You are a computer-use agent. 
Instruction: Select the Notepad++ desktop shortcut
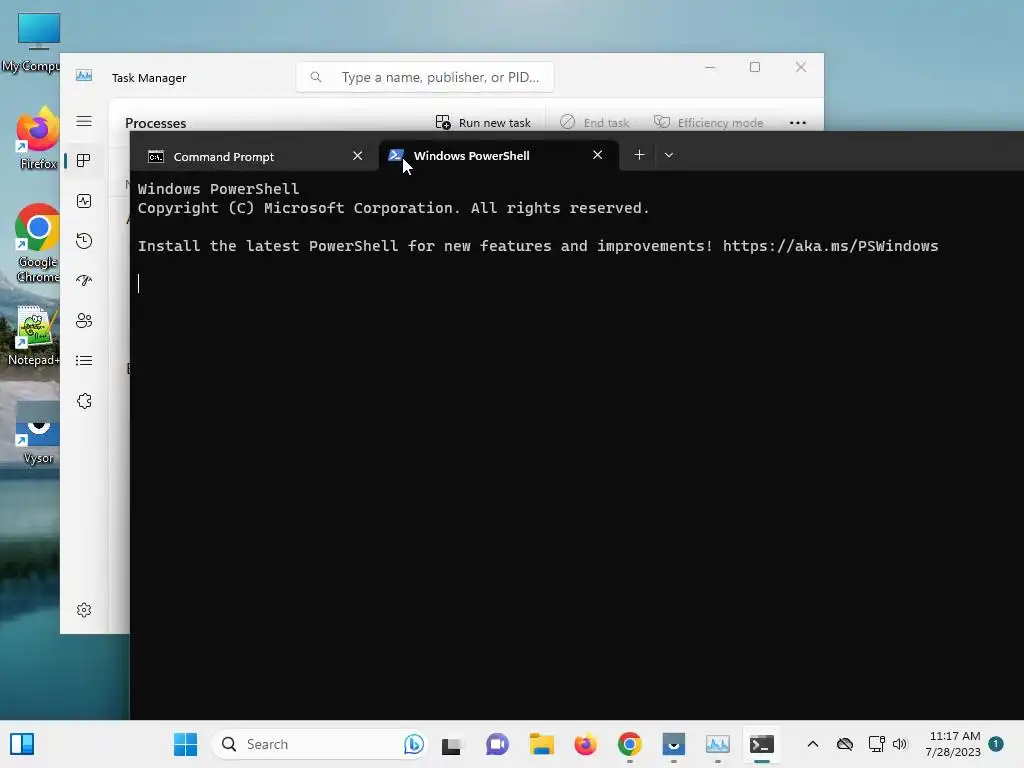coord(34,336)
